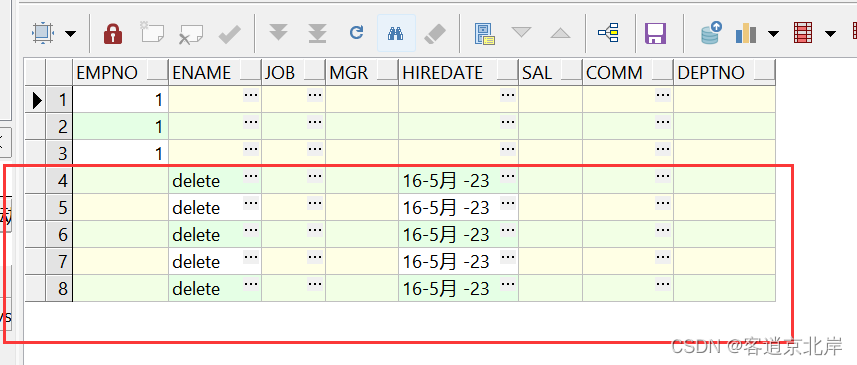Select the MGR column header
857x365 pixels.
[x=362, y=72]
